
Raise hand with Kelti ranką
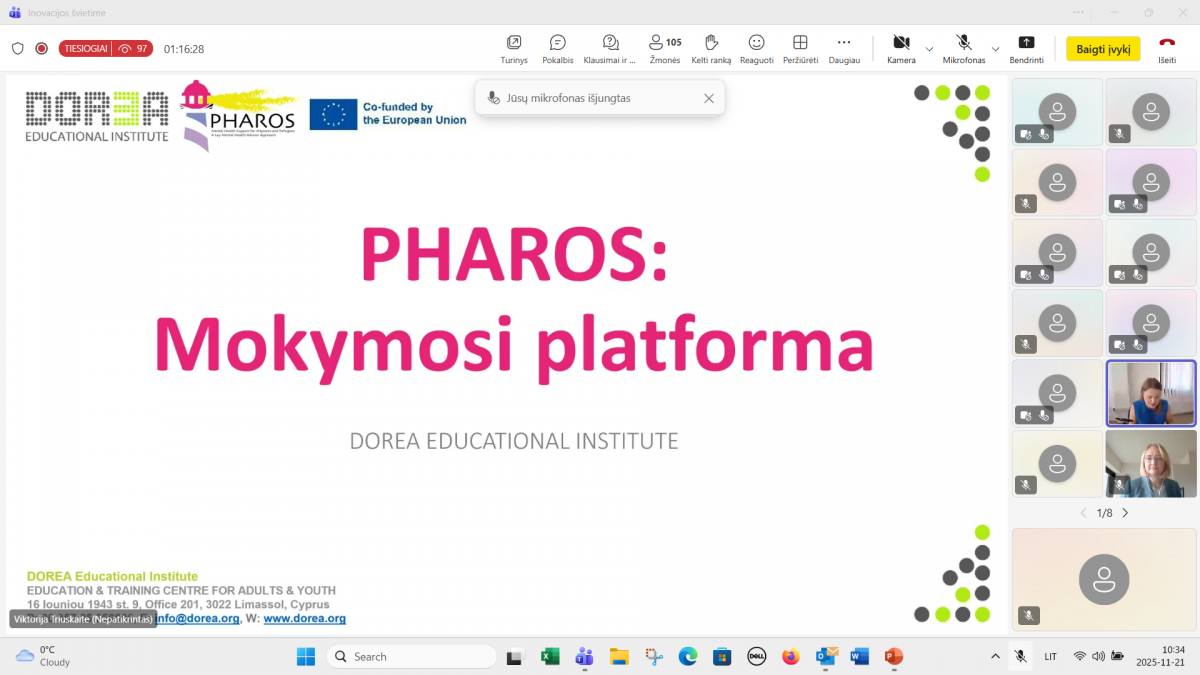pyautogui.click(x=711, y=48)
